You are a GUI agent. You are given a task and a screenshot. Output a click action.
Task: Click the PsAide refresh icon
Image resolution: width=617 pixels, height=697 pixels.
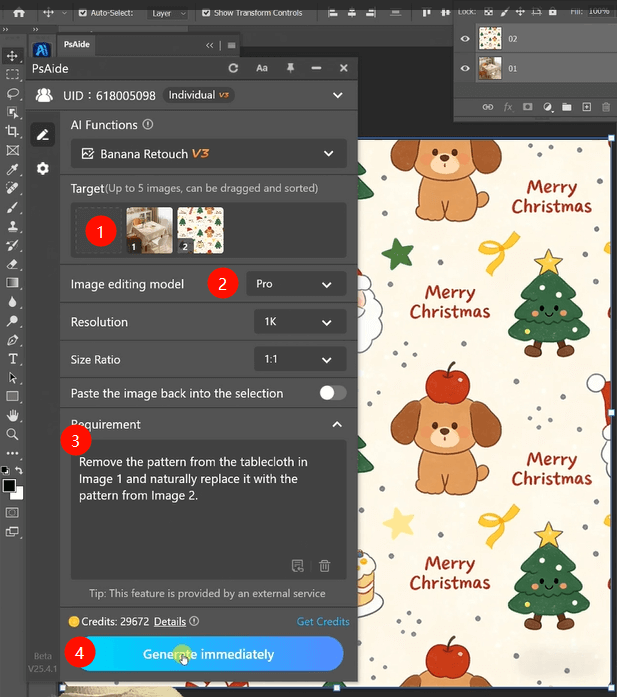[233, 68]
